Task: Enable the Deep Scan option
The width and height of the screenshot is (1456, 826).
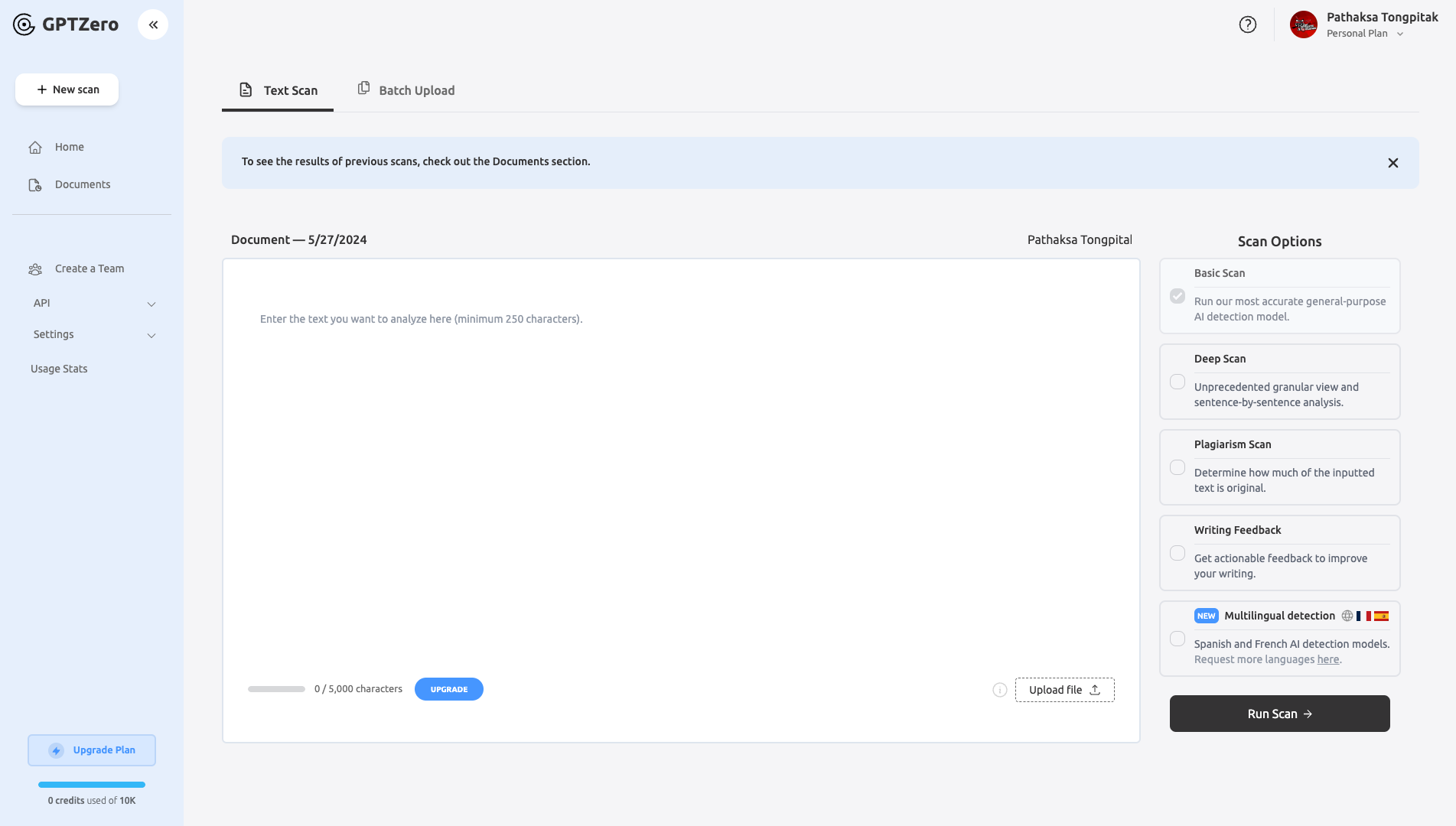Action: [1178, 382]
